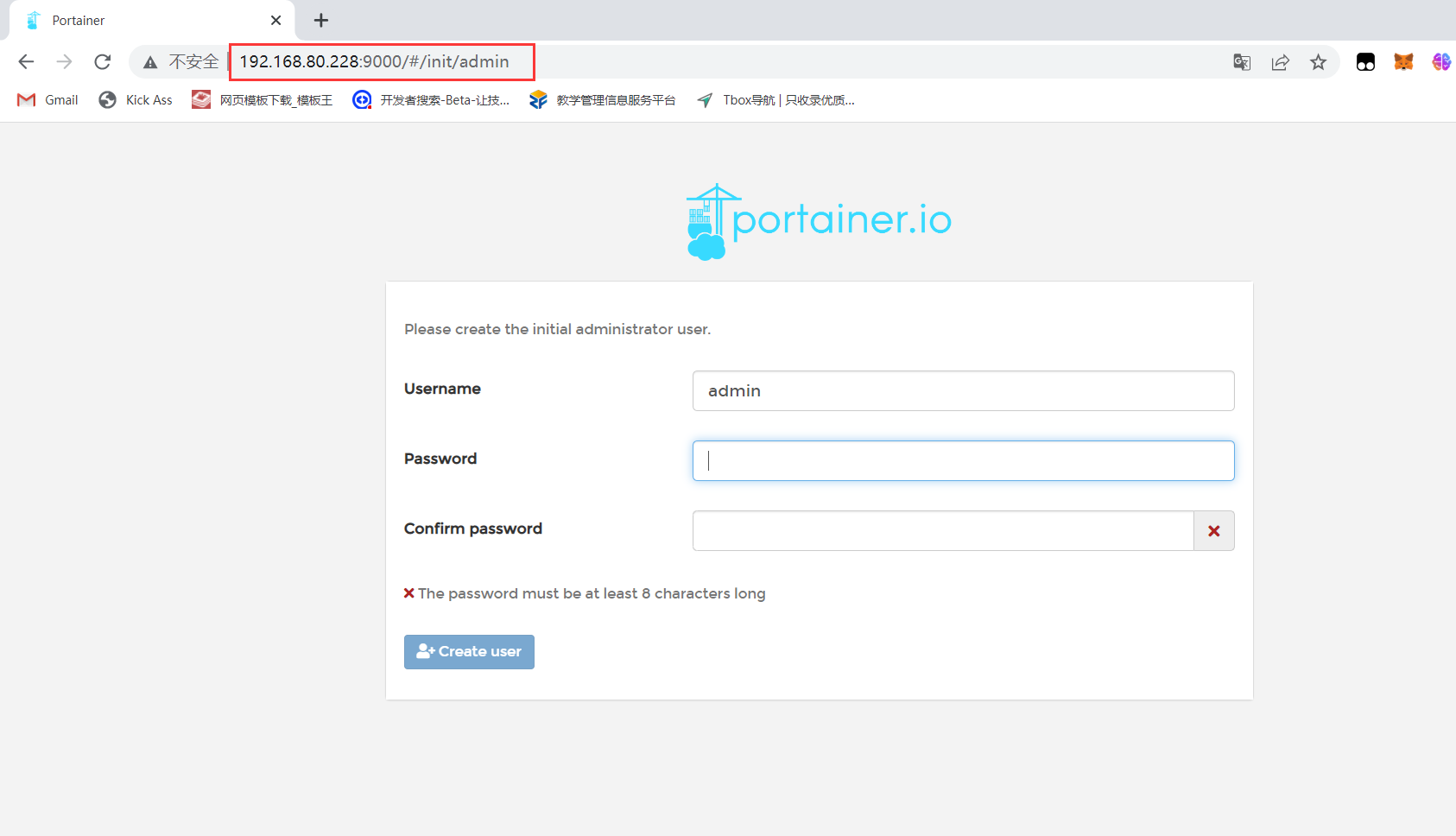Open the Kick Ass bookmark

(136, 100)
